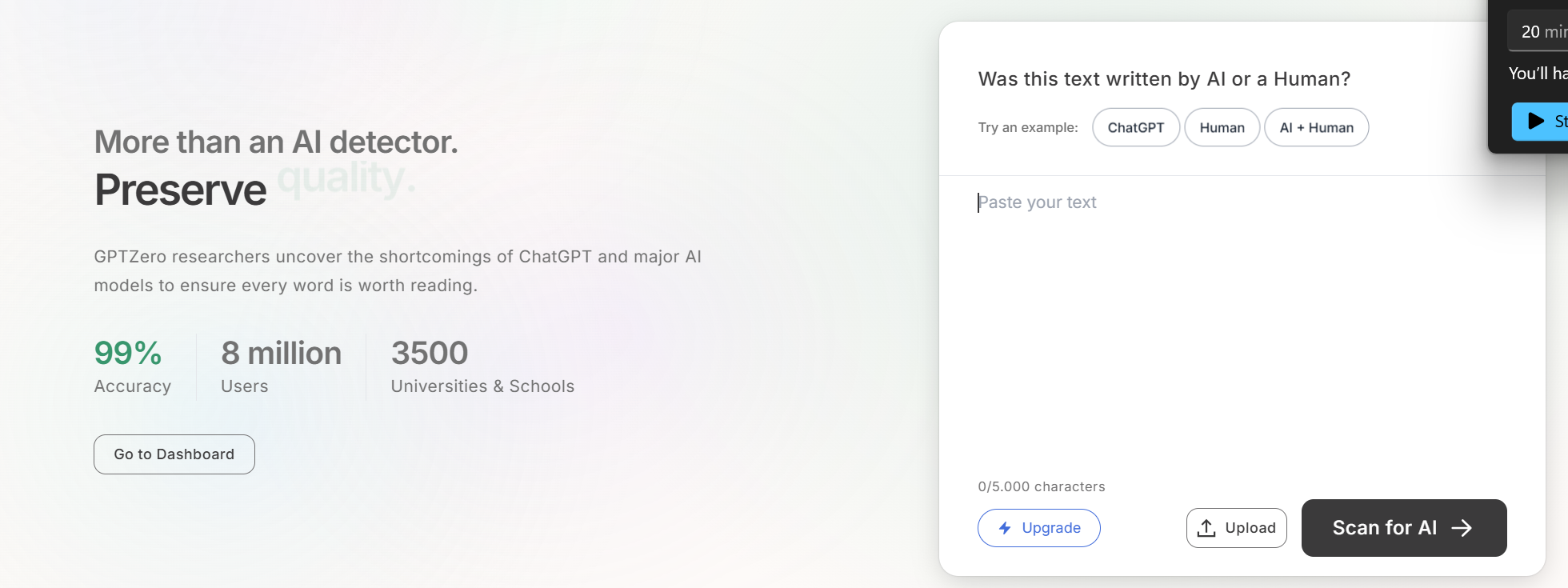Select the Human example chip
Viewport: 1568px width, 588px height.
(1222, 127)
